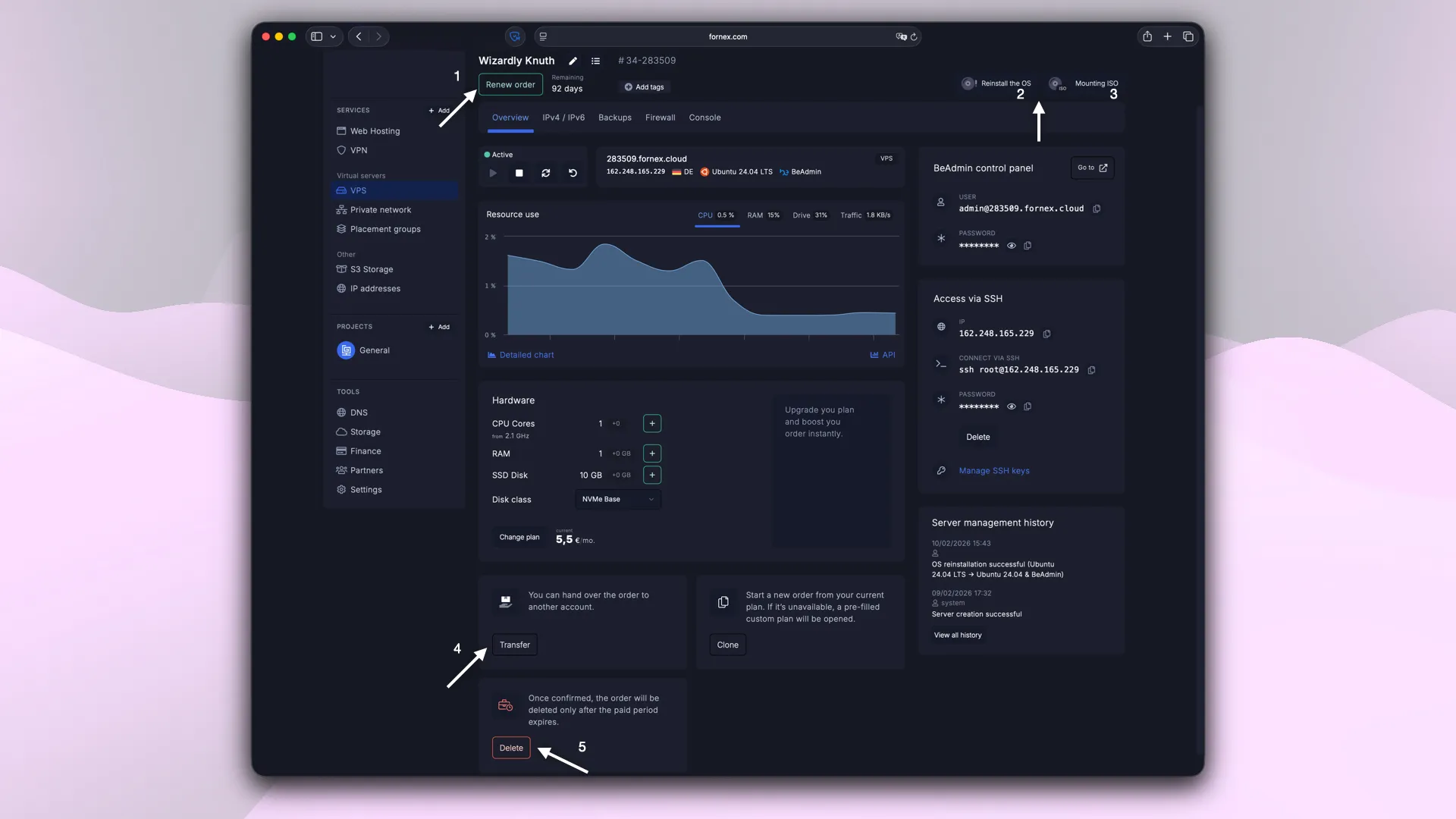Click the restore/rollback arrow icon
Image resolution: width=1456 pixels, height=819 pixels.
pos(573,174)
